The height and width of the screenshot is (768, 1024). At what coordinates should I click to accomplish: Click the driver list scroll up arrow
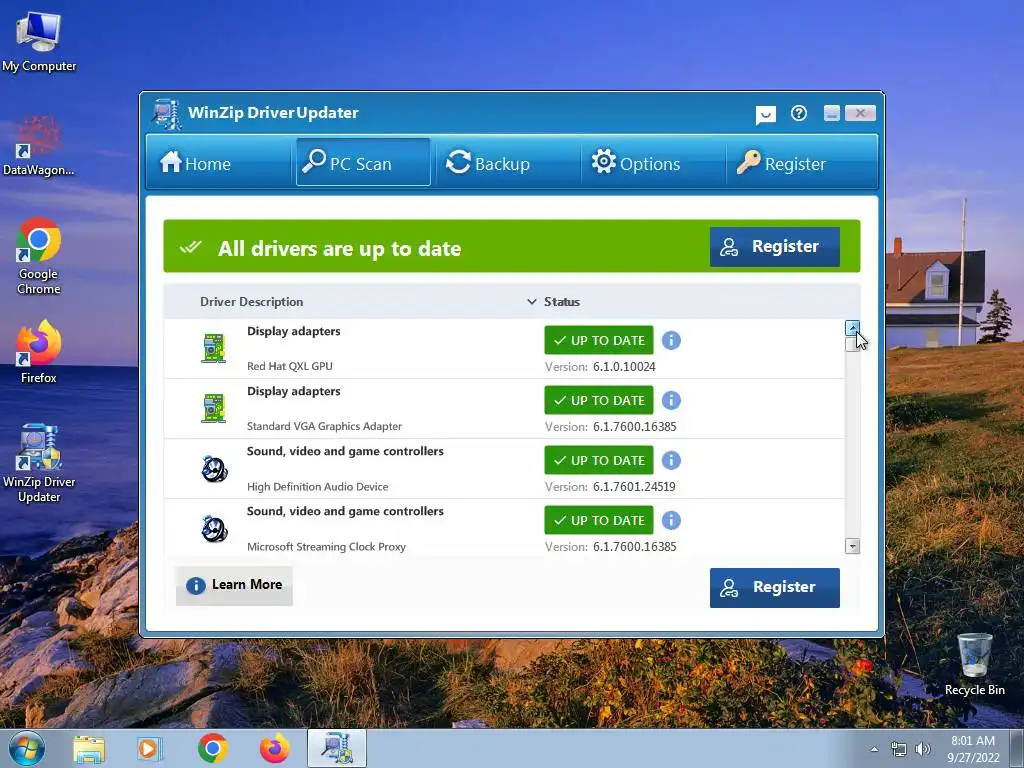click(852, 327)
